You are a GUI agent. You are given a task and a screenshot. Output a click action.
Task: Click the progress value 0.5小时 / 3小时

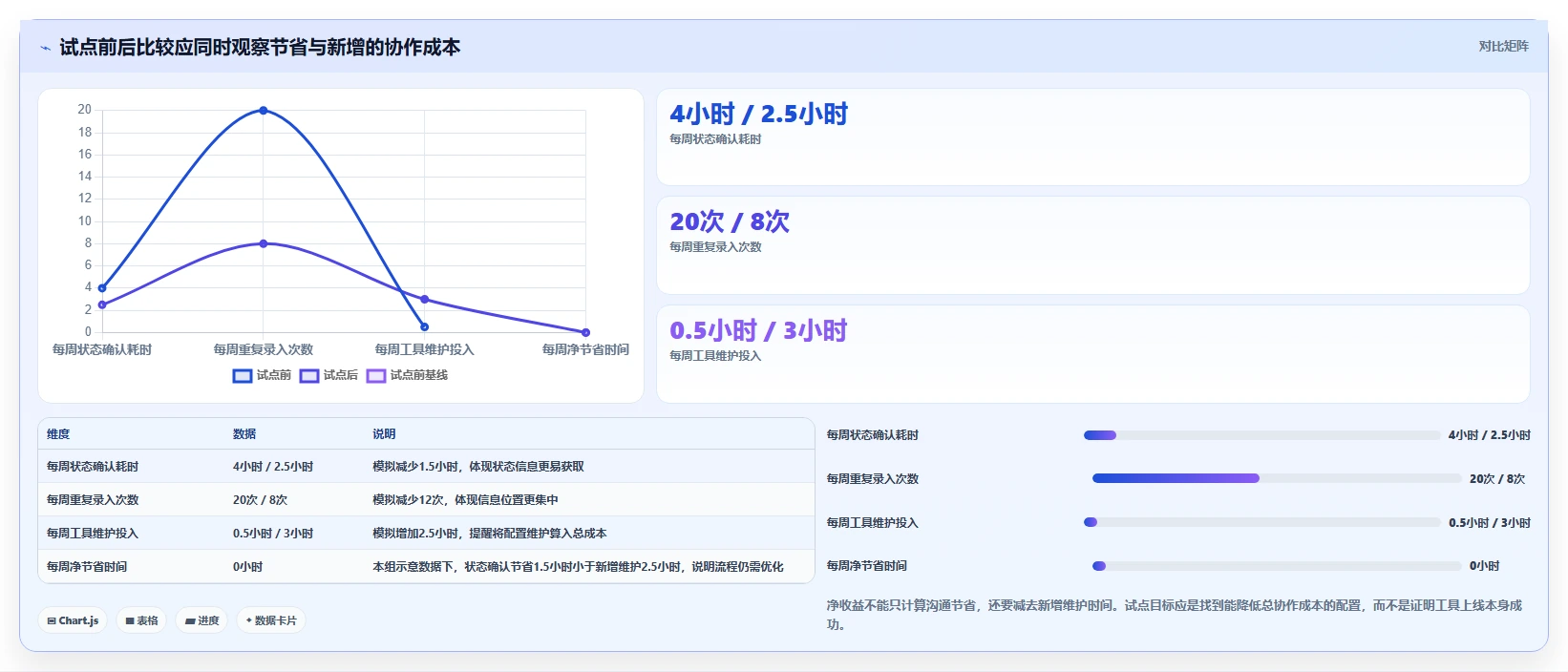click(1490, 523)
